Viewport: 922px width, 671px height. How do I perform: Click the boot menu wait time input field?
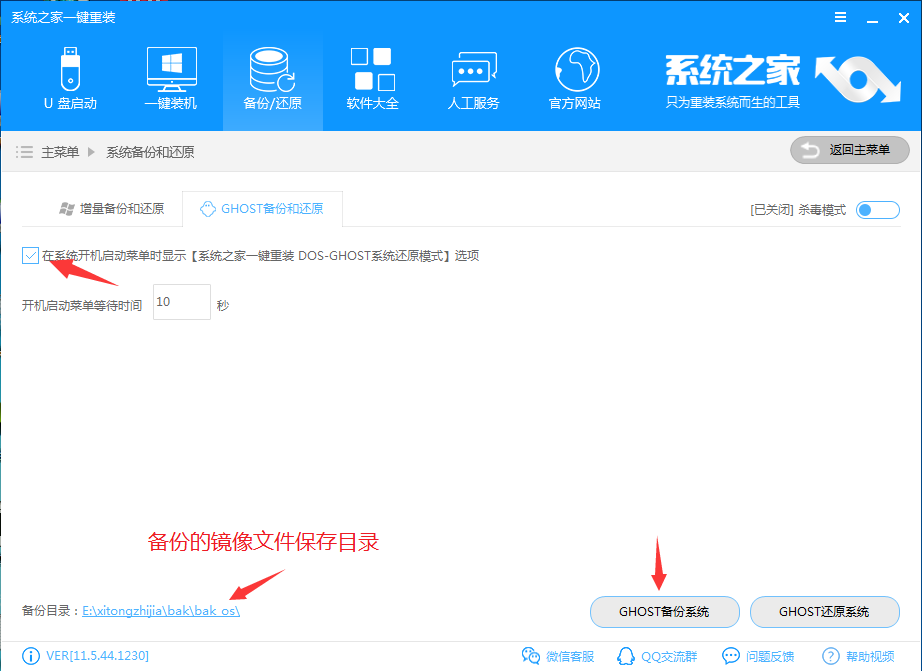click(181, 301)
